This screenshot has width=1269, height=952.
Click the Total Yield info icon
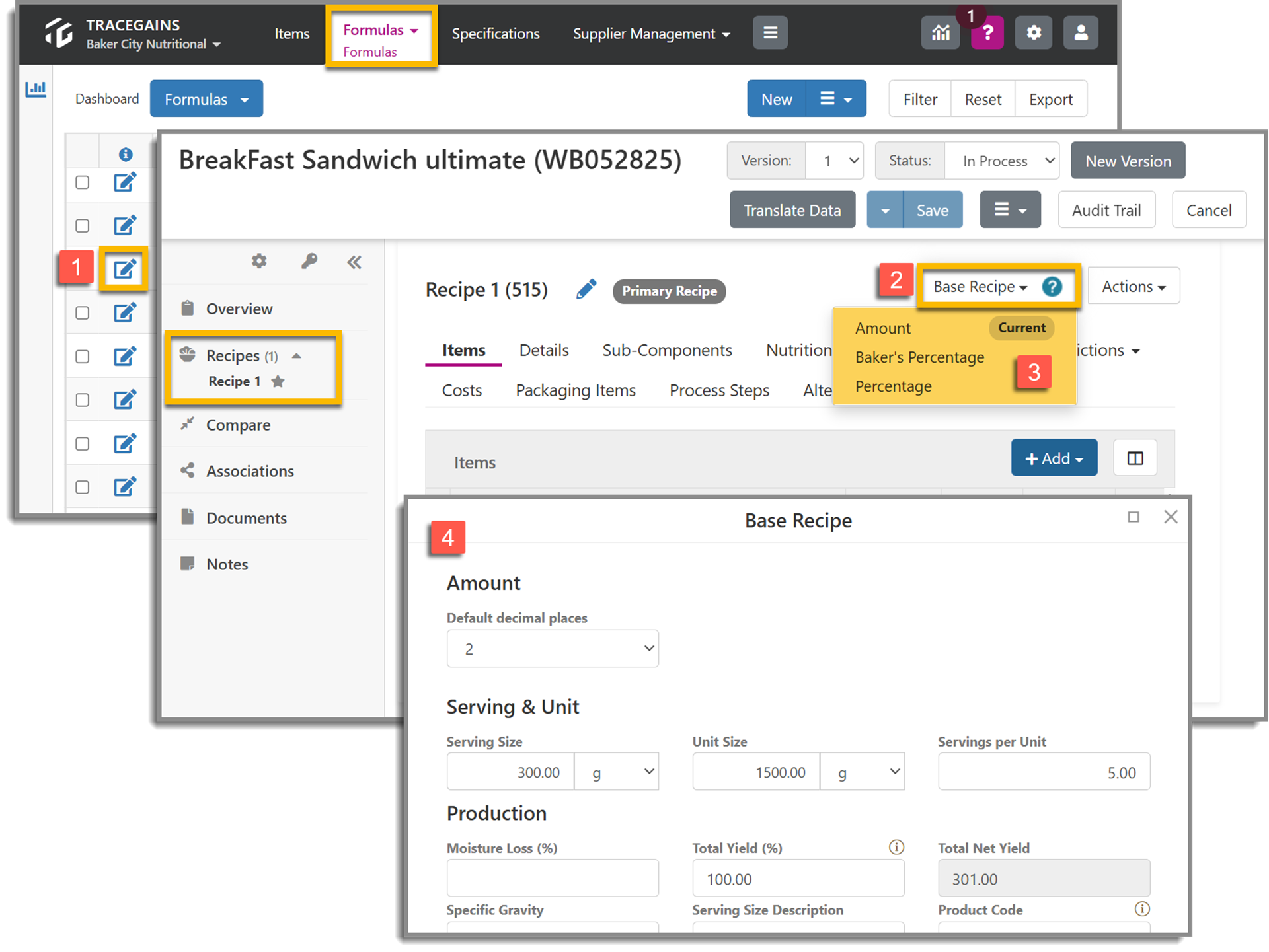point(896,847)
